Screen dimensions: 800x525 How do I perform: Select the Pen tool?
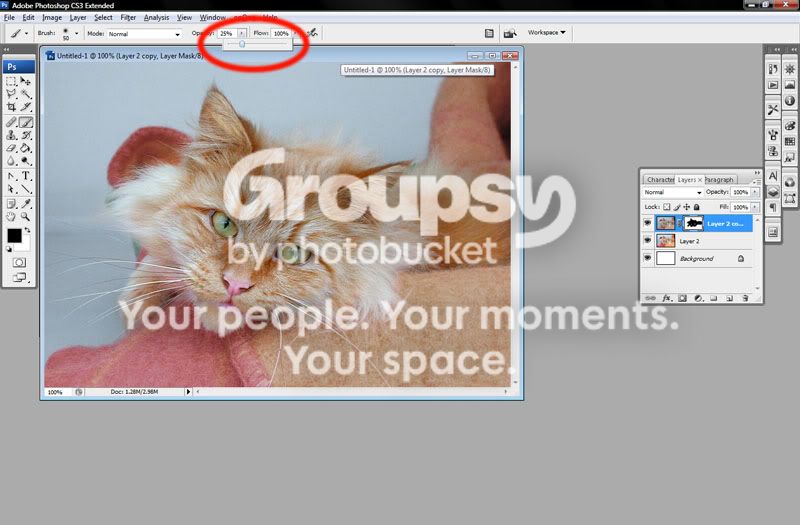click(11, 177)
